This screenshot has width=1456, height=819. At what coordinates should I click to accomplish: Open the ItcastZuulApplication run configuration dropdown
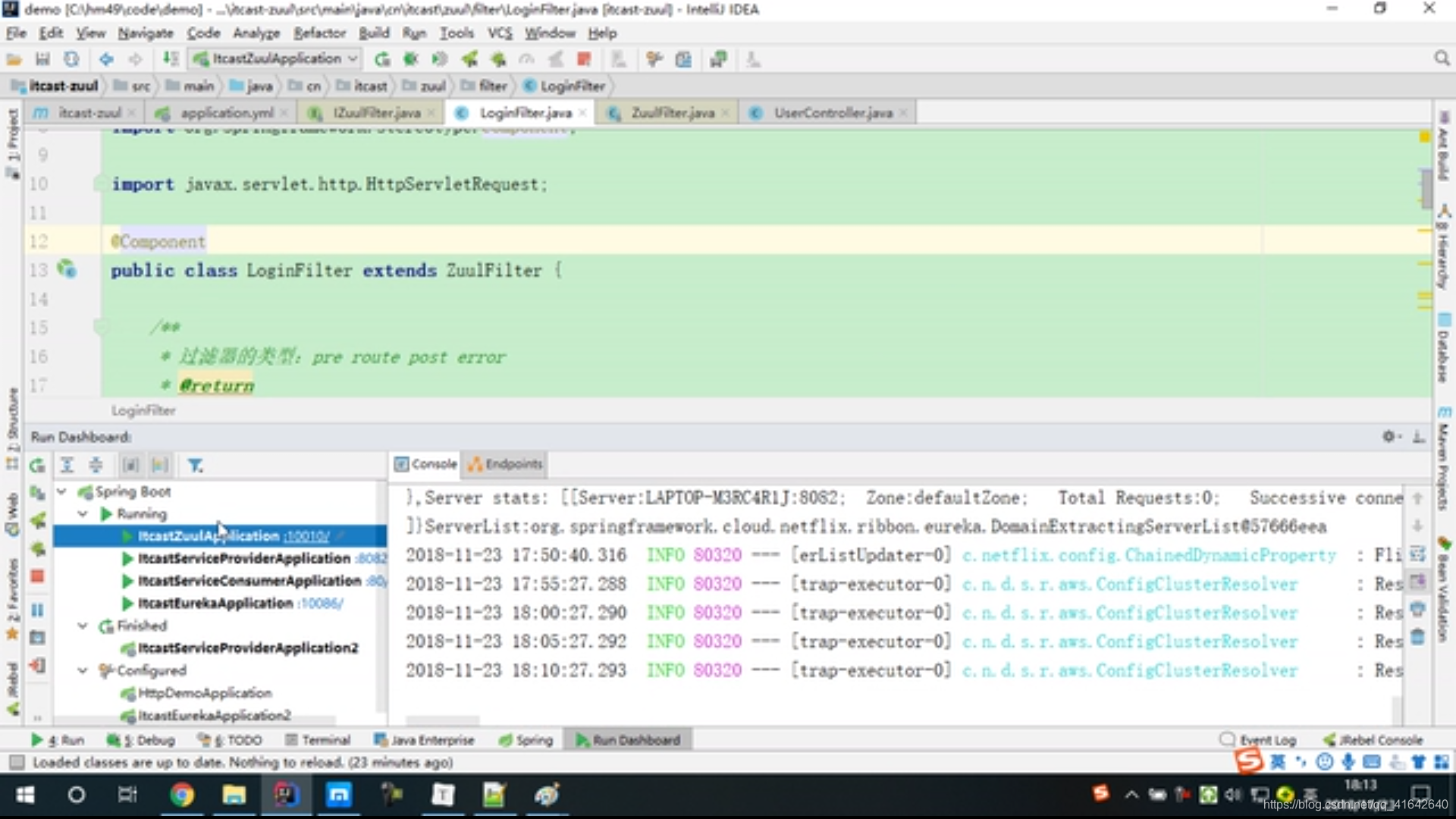(275, 58)
